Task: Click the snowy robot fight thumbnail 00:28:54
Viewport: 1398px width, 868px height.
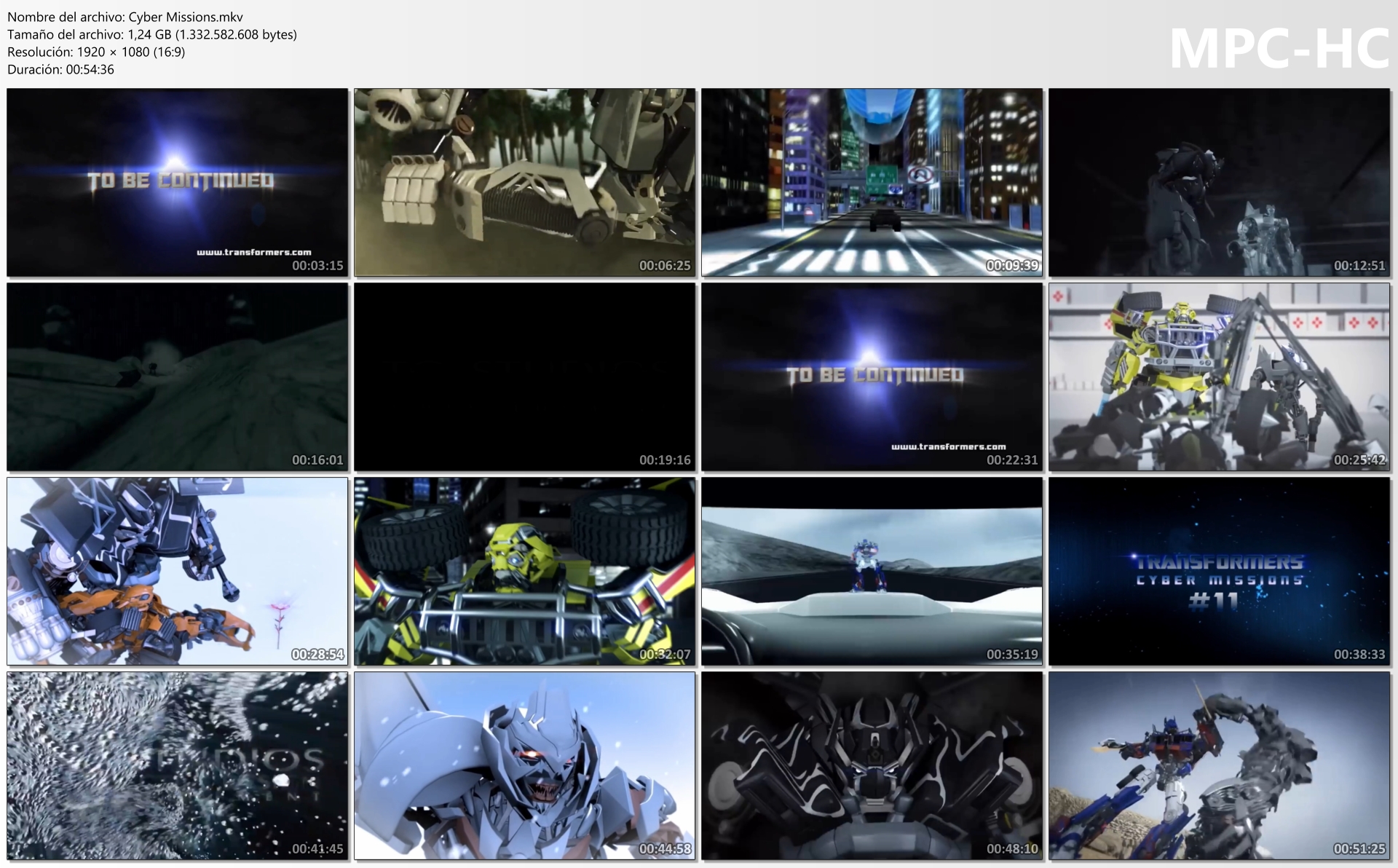Action: pos(177,571)
